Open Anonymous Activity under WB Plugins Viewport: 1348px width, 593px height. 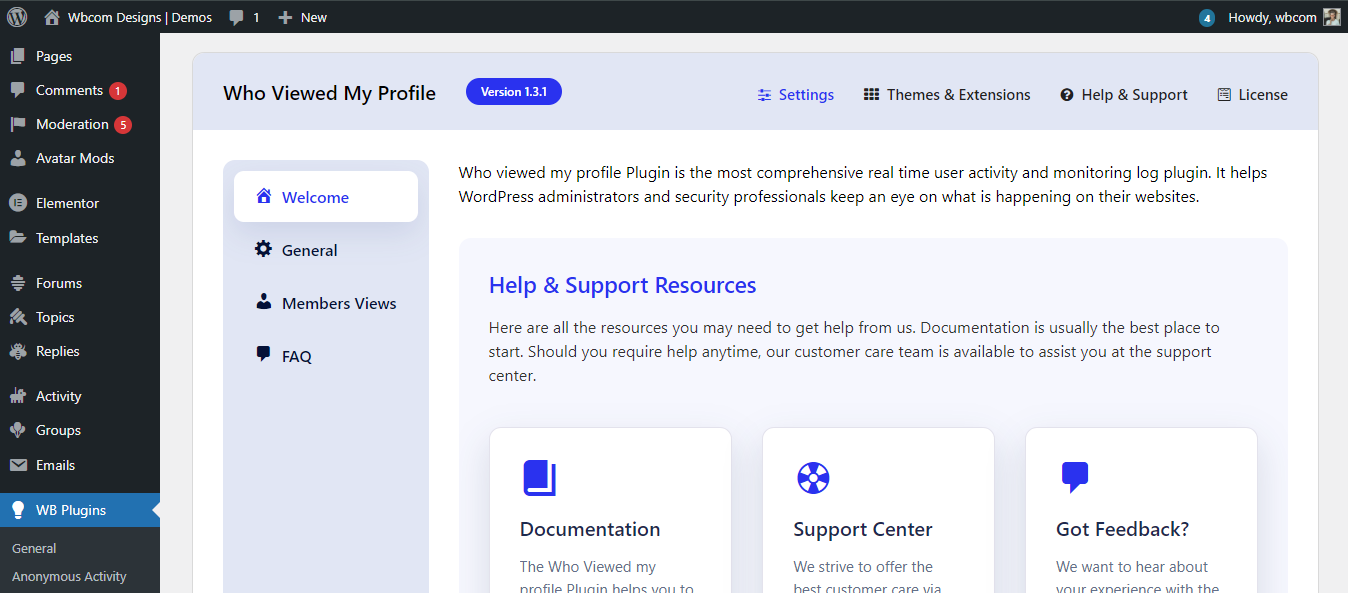coord(69,576)
